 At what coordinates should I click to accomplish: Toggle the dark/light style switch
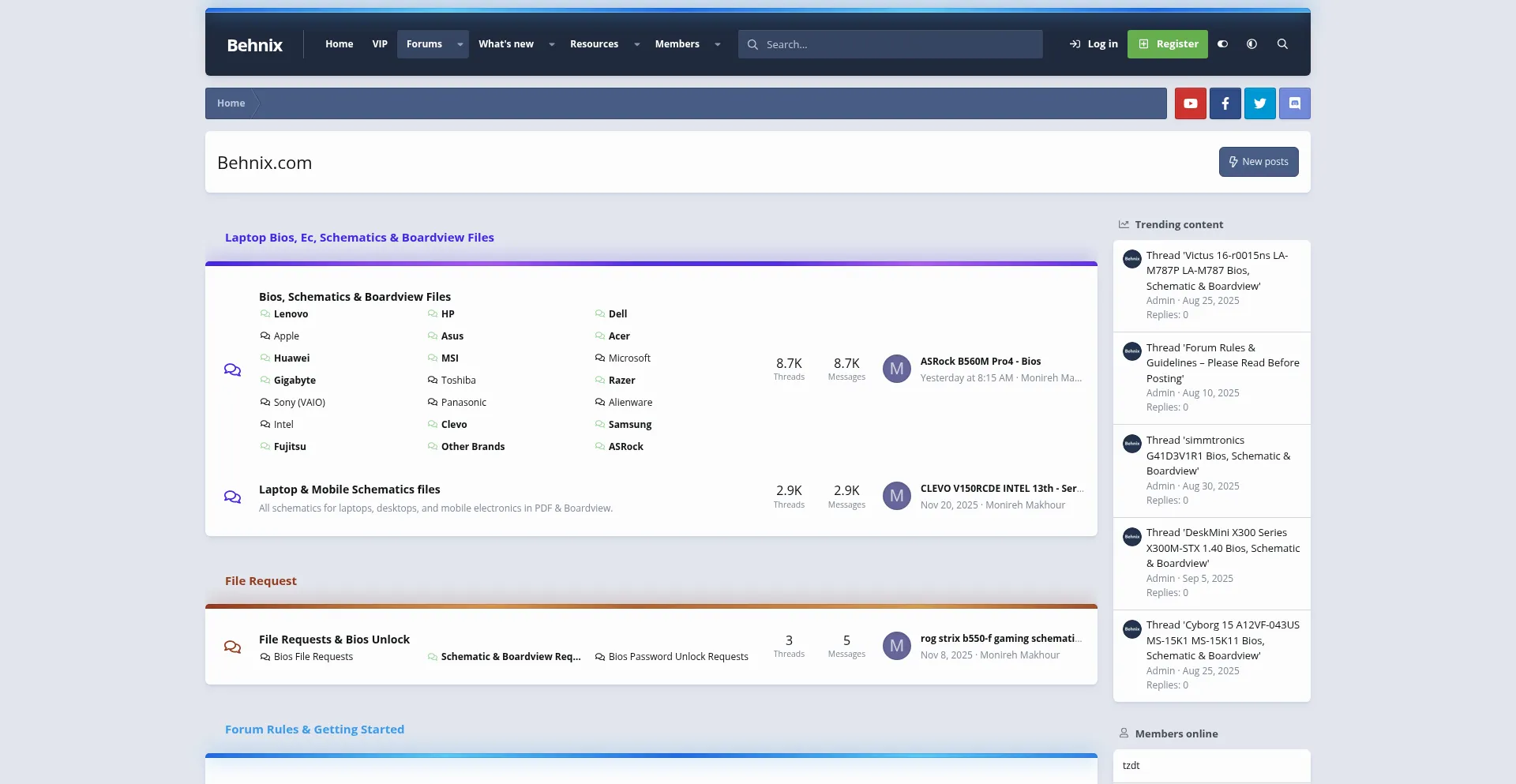pyautogui.click(x=1222, y=44)
